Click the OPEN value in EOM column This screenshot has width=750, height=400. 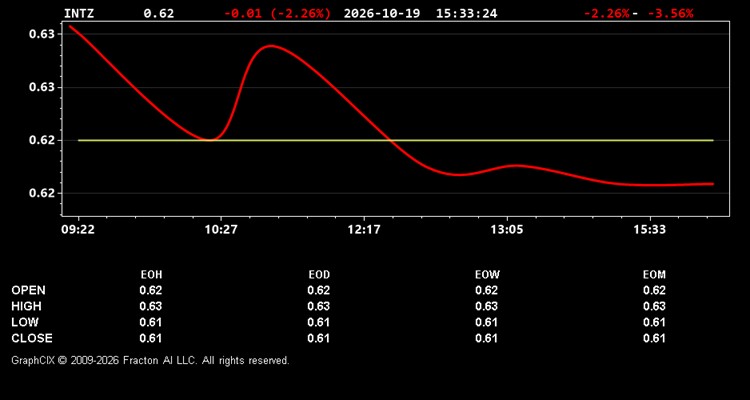click(654, 290)
